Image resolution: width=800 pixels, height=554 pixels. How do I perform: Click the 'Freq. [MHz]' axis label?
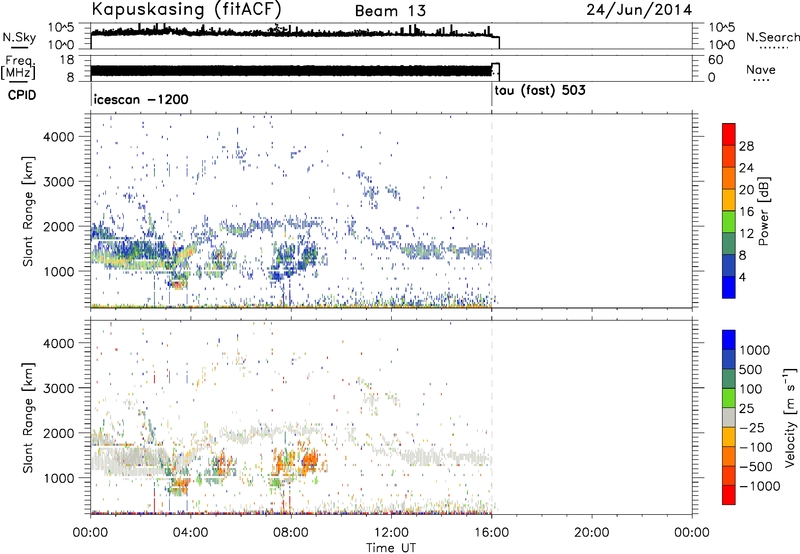18,67
